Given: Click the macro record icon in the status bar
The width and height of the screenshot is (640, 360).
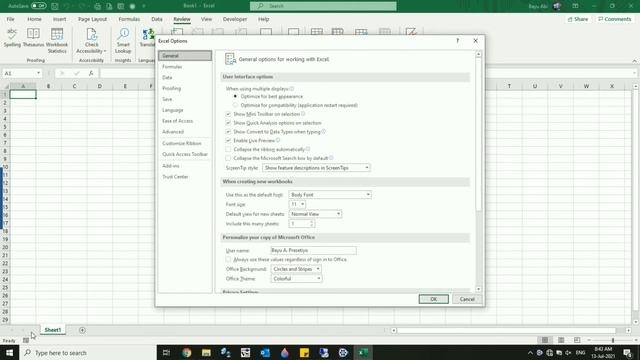Looking at the screenshot, I should 26,340.
